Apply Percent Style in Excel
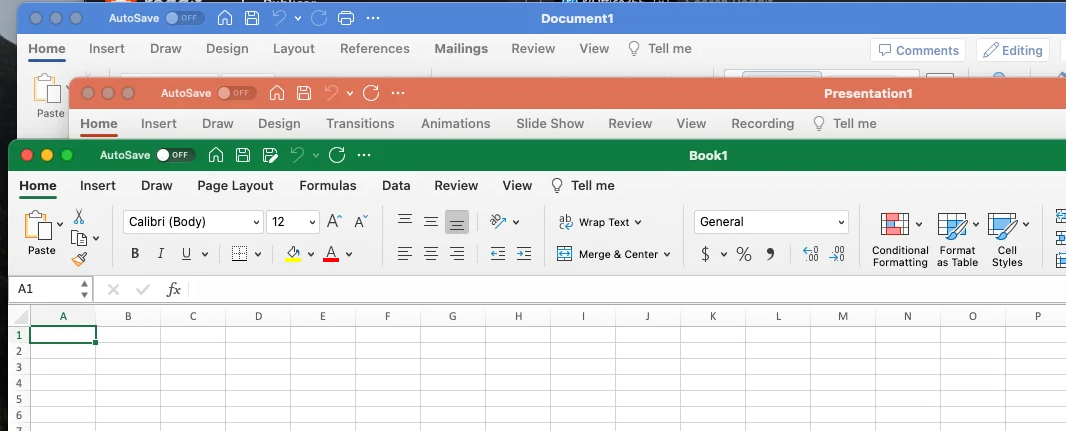 pyautogui.click(x=744, y=254)
